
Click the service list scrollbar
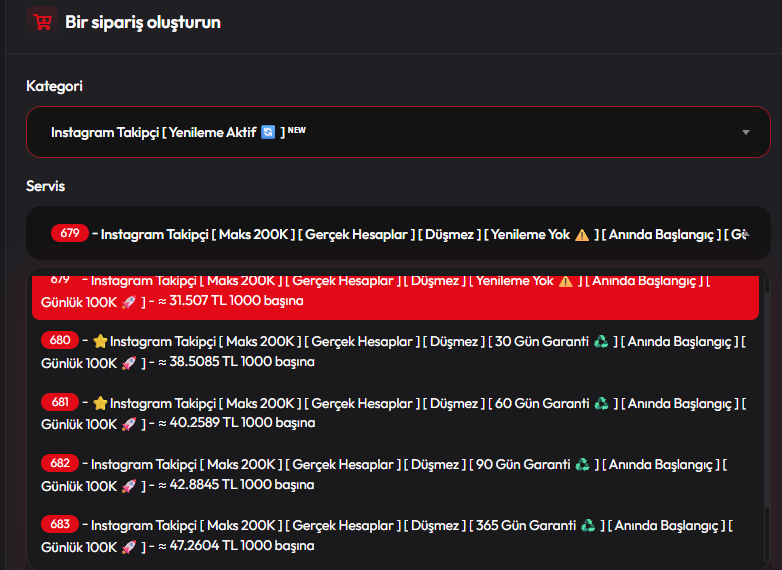(767, 418)
